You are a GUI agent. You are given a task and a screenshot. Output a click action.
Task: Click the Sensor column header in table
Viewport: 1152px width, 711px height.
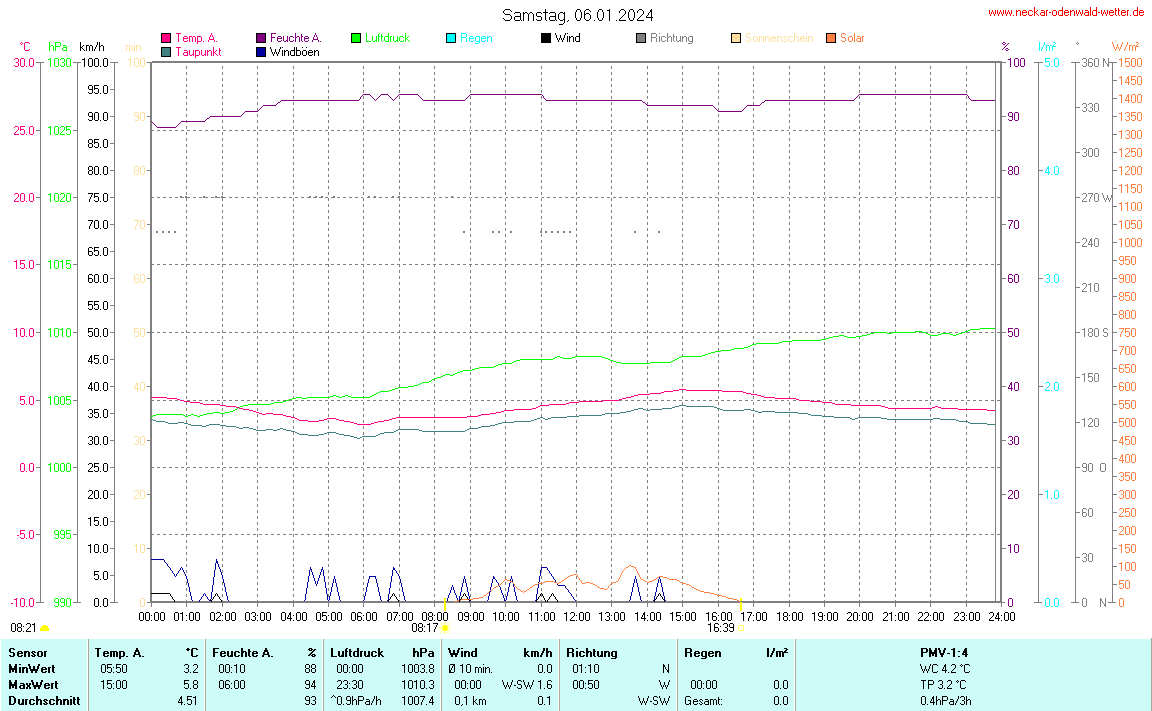[26, 653]
